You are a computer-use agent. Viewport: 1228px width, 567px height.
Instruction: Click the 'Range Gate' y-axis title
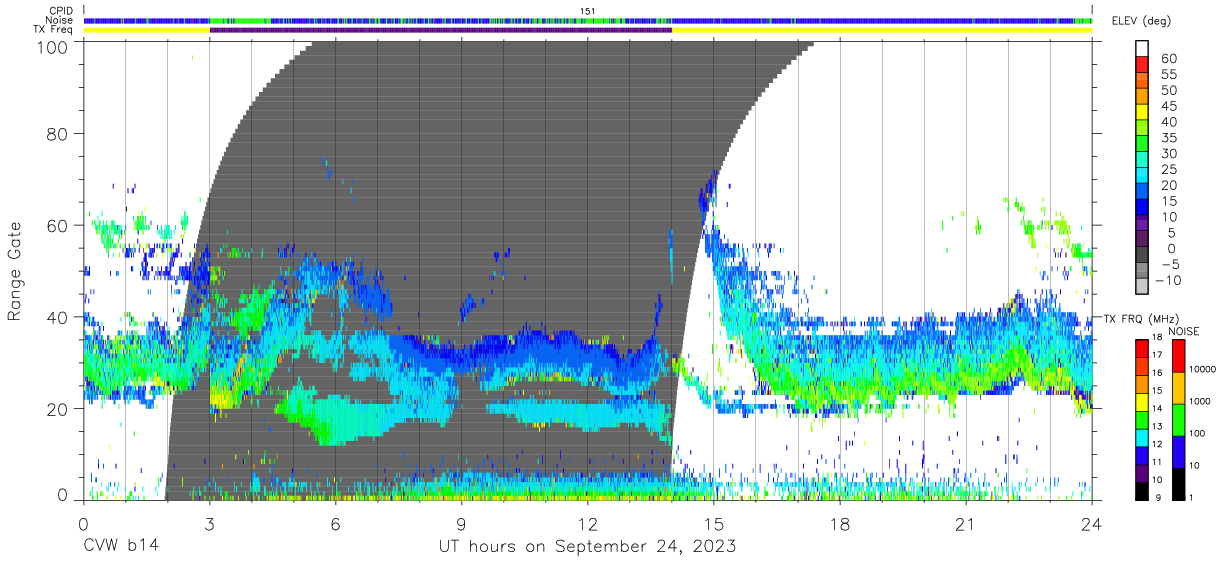click(15, 271)
